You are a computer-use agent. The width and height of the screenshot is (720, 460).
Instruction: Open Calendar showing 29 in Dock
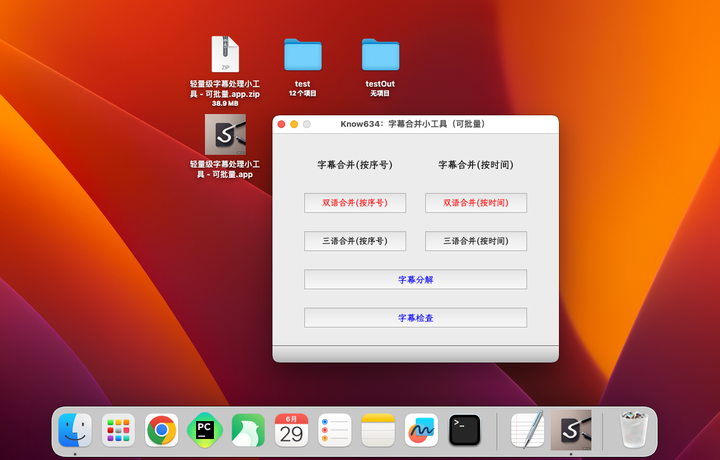291,430
